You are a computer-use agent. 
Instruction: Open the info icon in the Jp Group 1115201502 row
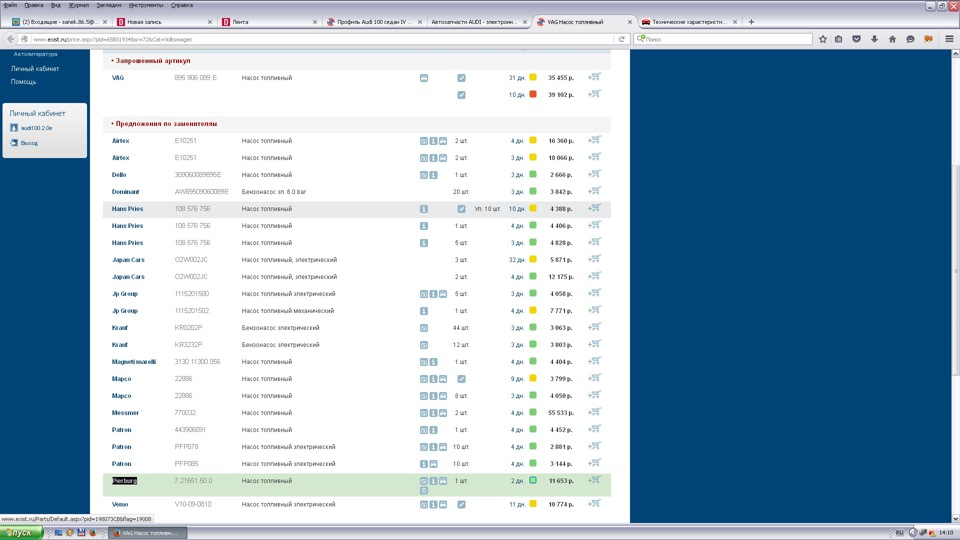424,311
